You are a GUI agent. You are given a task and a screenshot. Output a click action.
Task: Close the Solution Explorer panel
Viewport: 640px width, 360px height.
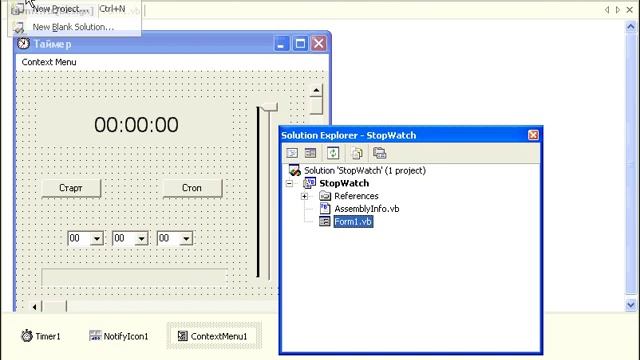click(533, 135)
